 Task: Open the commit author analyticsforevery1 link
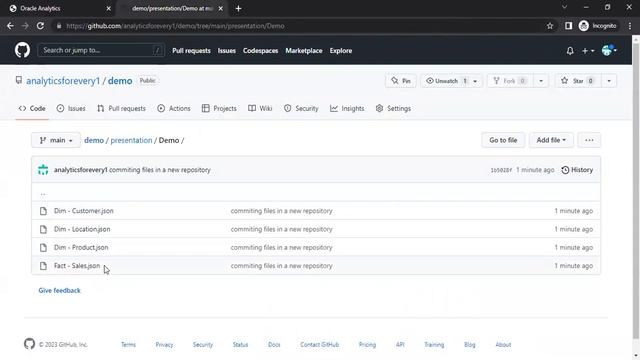[x=80, y=170]
